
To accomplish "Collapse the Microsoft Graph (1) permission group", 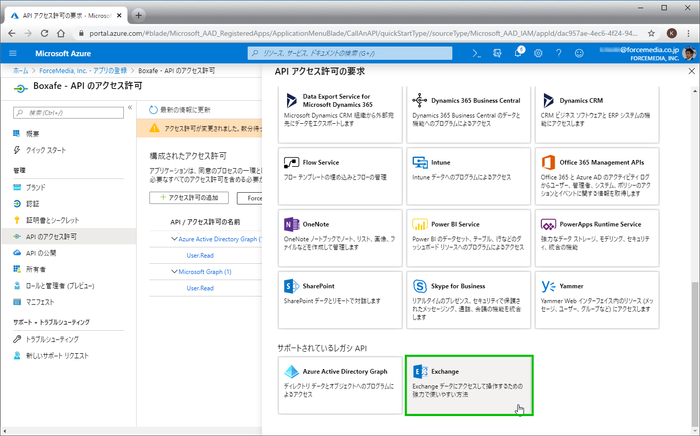I will pyautogui.click(x=174, y=271).
